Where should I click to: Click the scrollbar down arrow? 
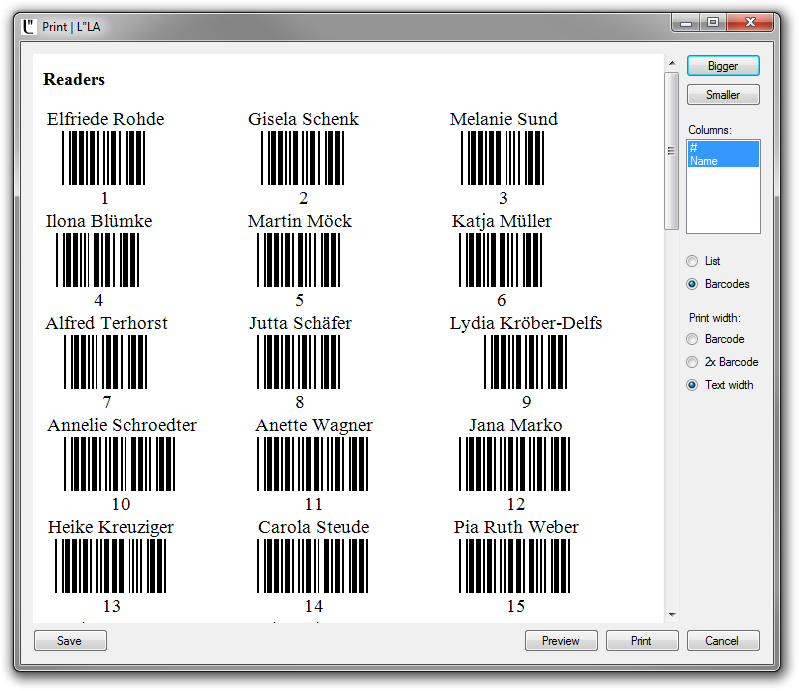(672, 614)
